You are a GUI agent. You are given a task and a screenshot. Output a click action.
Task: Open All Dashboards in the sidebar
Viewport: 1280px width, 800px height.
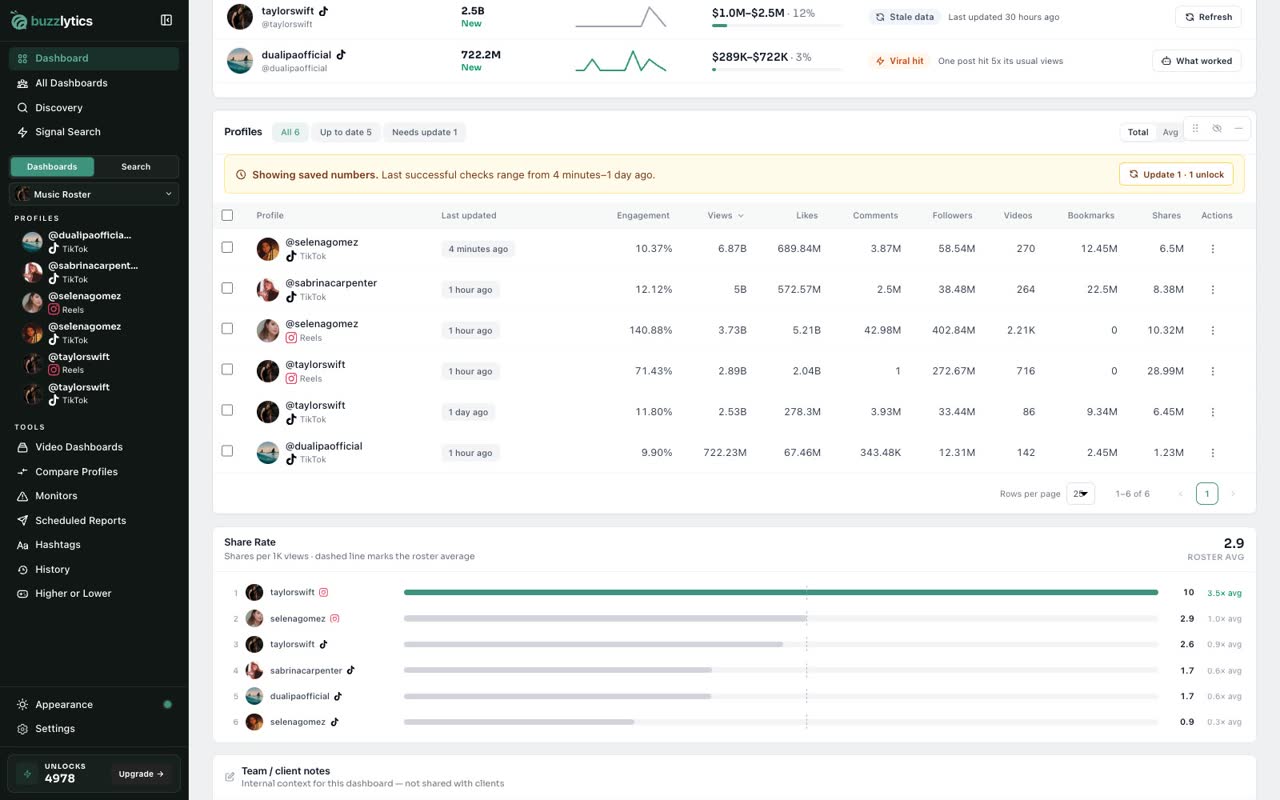(x=94, y=83)
